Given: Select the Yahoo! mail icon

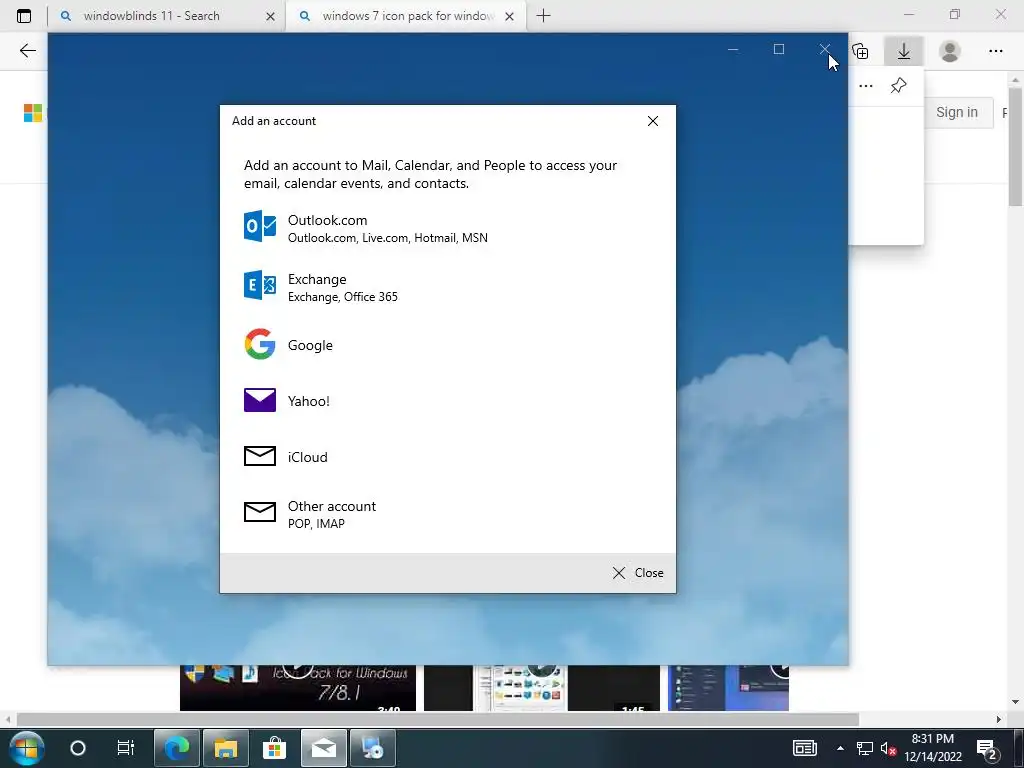Looking at the screenshot, I should coord(259,400).
